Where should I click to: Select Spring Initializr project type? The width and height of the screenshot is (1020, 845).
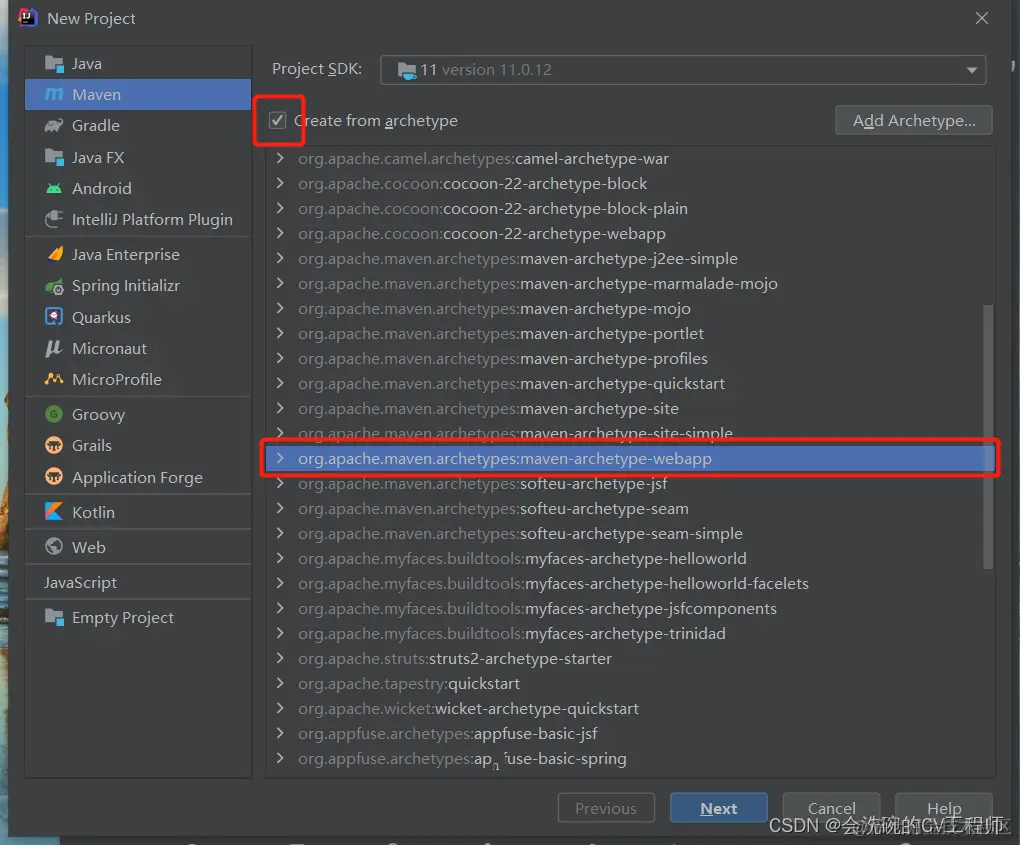coord(138,286)
